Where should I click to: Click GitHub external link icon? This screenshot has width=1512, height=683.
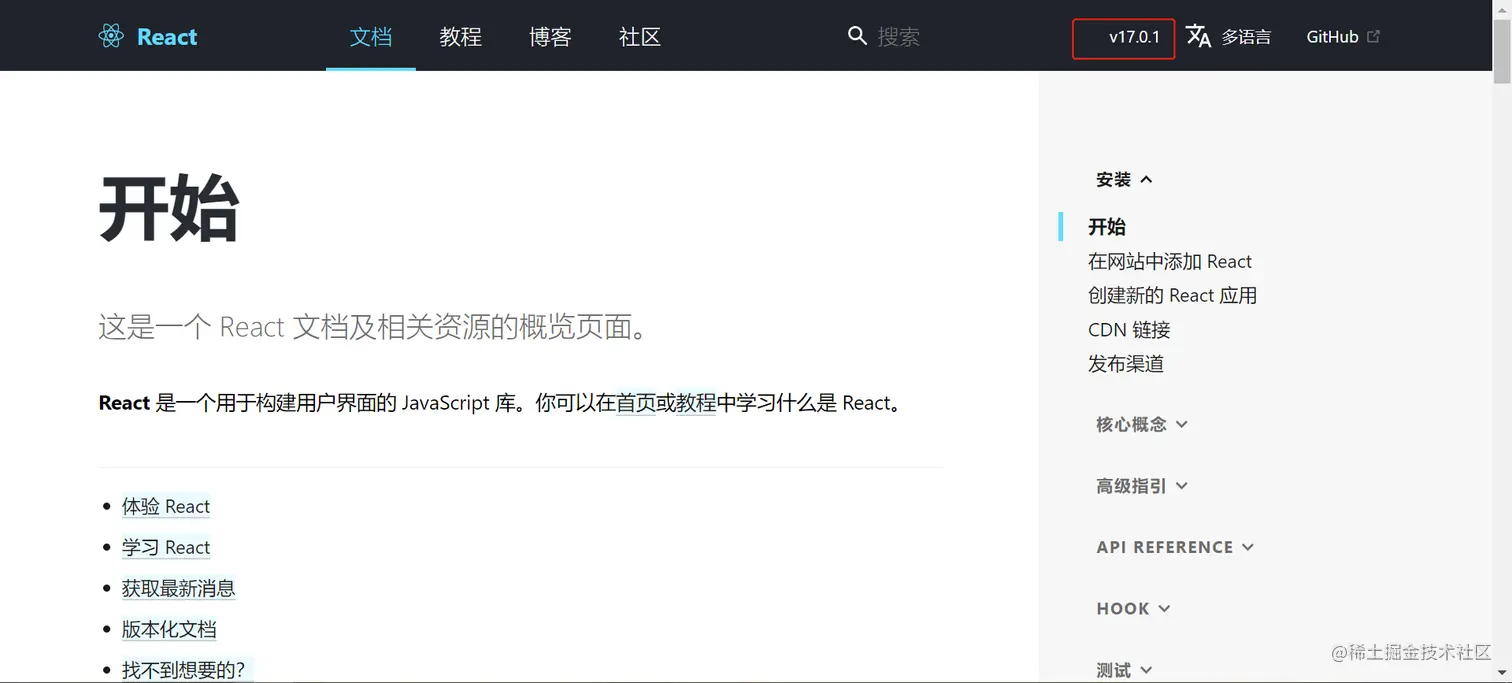(x=1374, y=36)
